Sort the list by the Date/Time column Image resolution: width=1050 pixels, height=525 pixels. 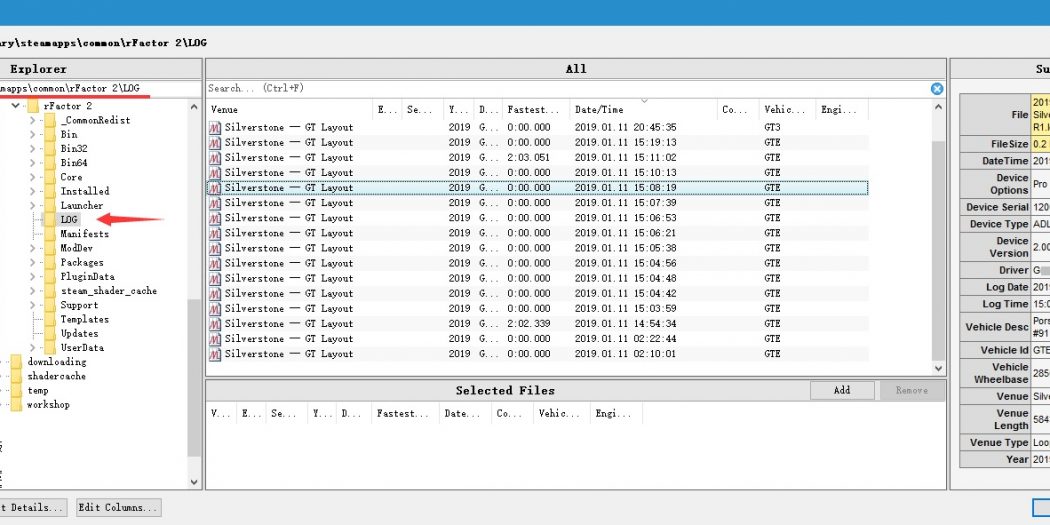click(x=643, y=109)
